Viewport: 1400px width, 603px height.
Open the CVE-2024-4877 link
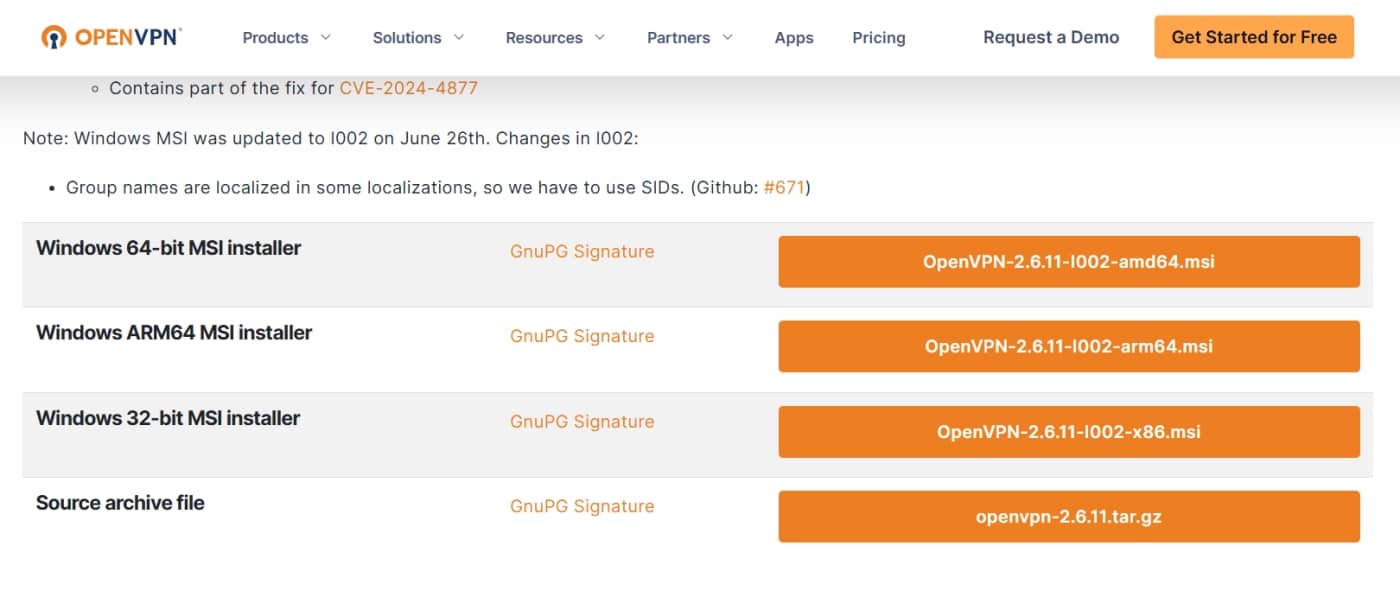pyautogui.click(x=409, y=88)
